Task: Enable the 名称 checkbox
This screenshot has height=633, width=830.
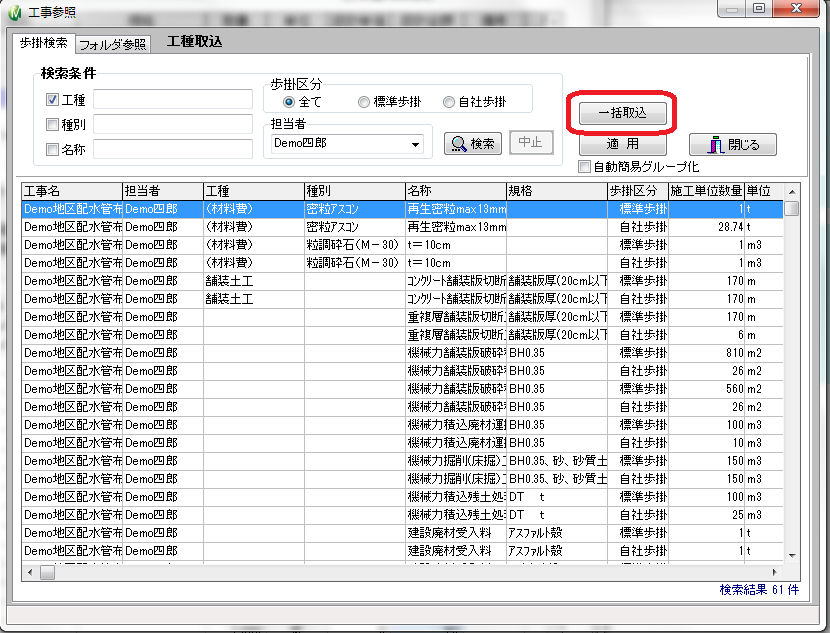Action: (x=52, y=149)
